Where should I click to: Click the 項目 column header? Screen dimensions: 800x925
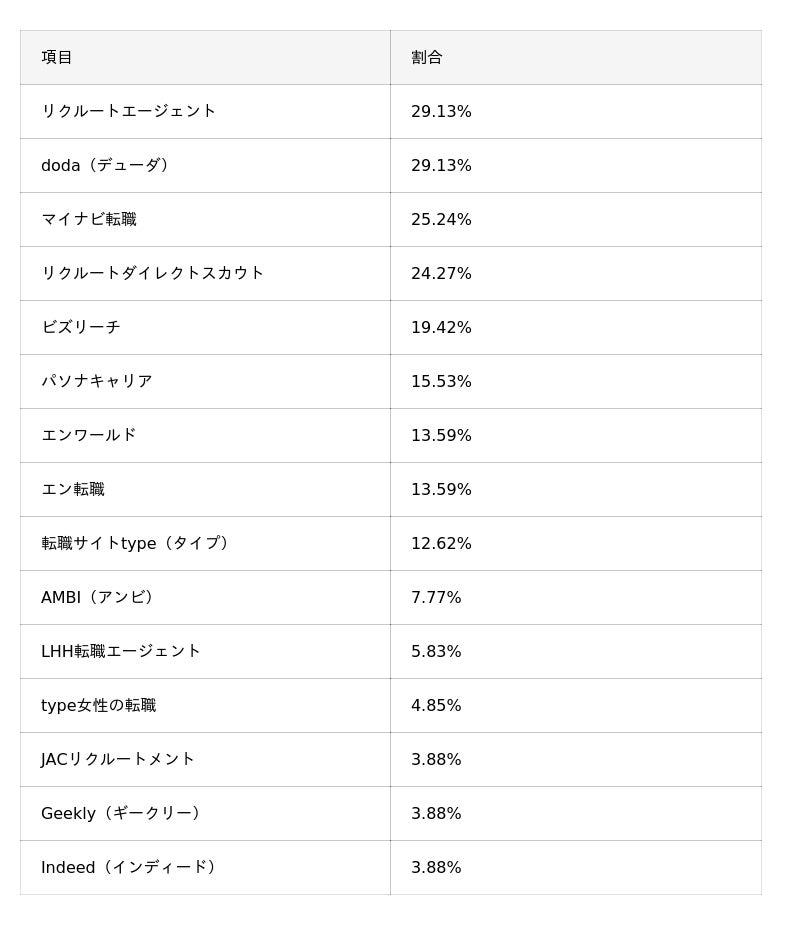click(57, 57)
